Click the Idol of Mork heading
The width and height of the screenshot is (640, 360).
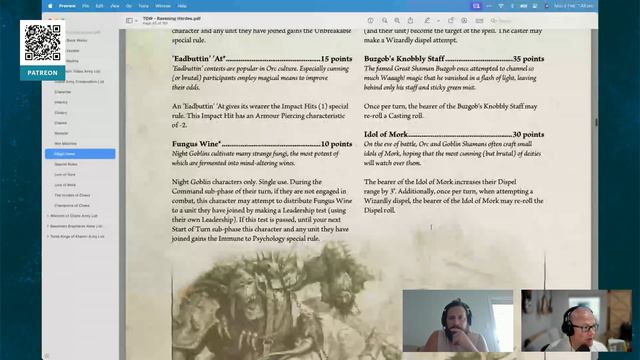pos(386,134)
